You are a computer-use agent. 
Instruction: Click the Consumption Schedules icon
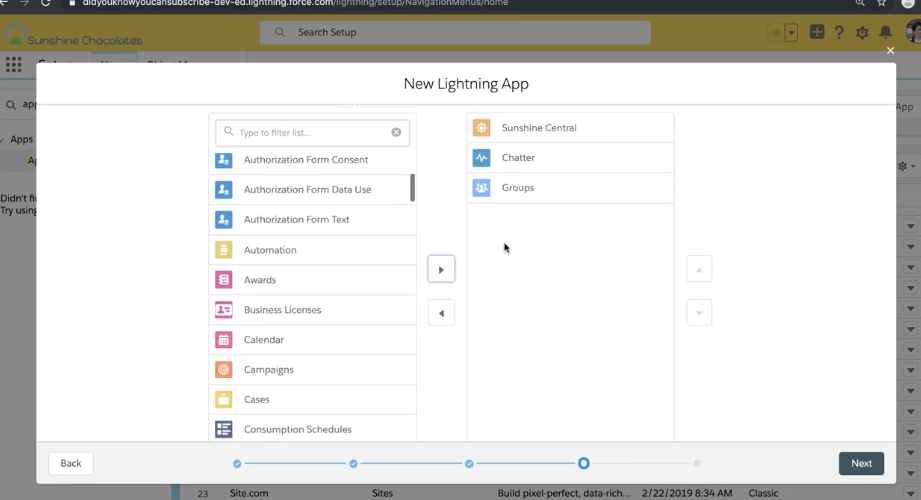223,429
